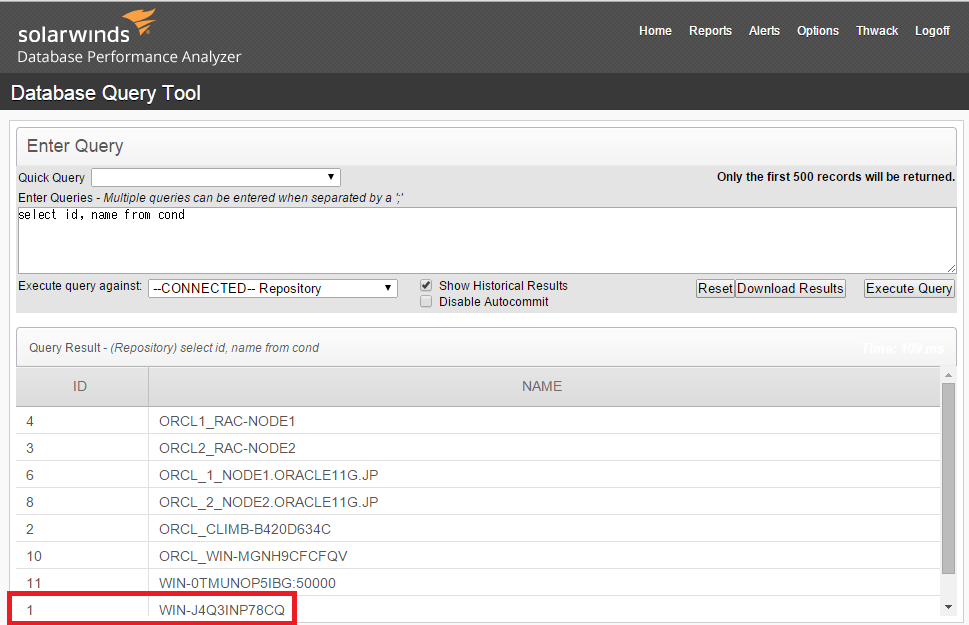This screenshot has width=969, height=625.
Task: Click ID cell of ORCL1_RAC-NODE1 row
Action: 82,421
